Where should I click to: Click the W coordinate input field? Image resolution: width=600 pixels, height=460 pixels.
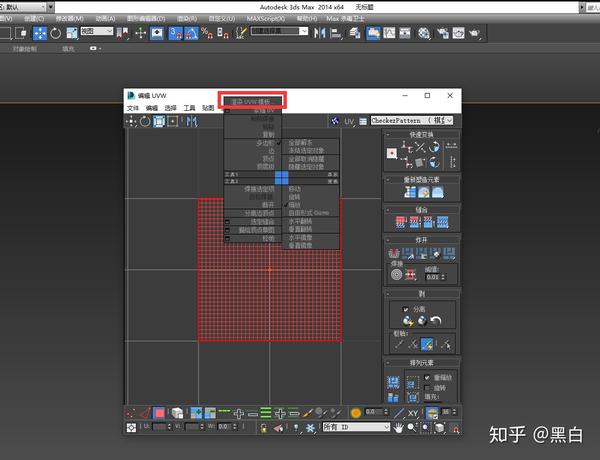pos(226,426)
